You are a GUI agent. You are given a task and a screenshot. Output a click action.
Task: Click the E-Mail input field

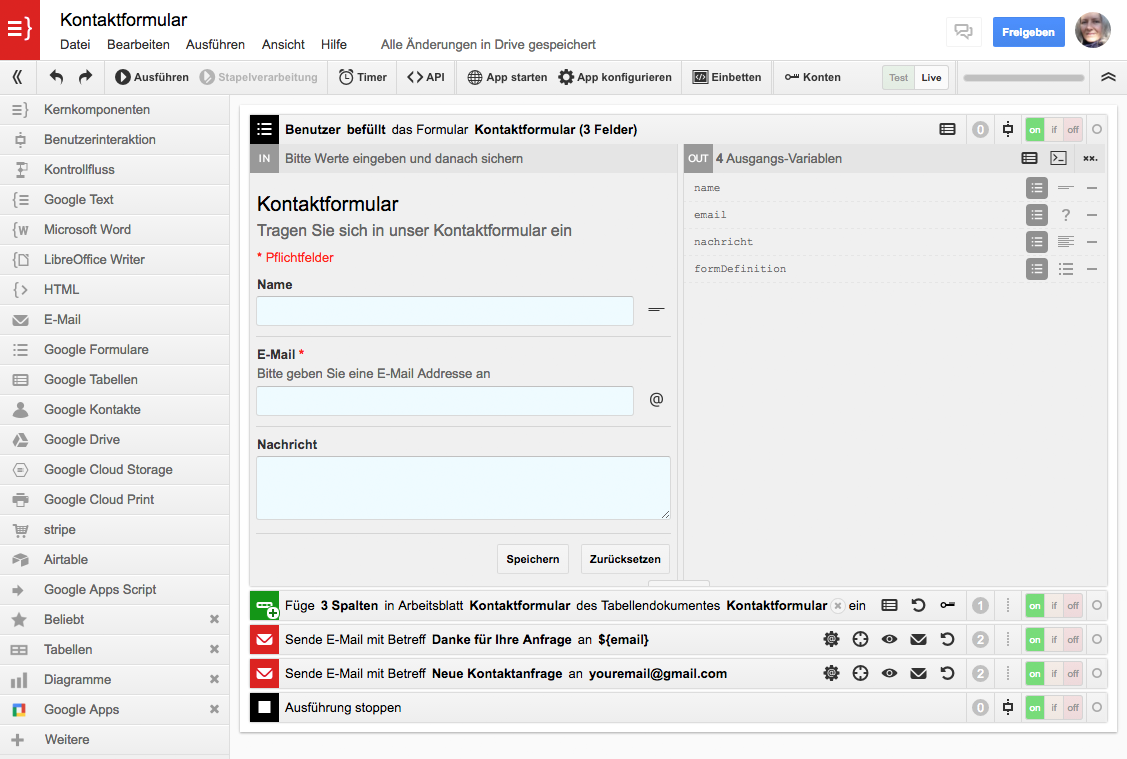(x=445, y=401)
